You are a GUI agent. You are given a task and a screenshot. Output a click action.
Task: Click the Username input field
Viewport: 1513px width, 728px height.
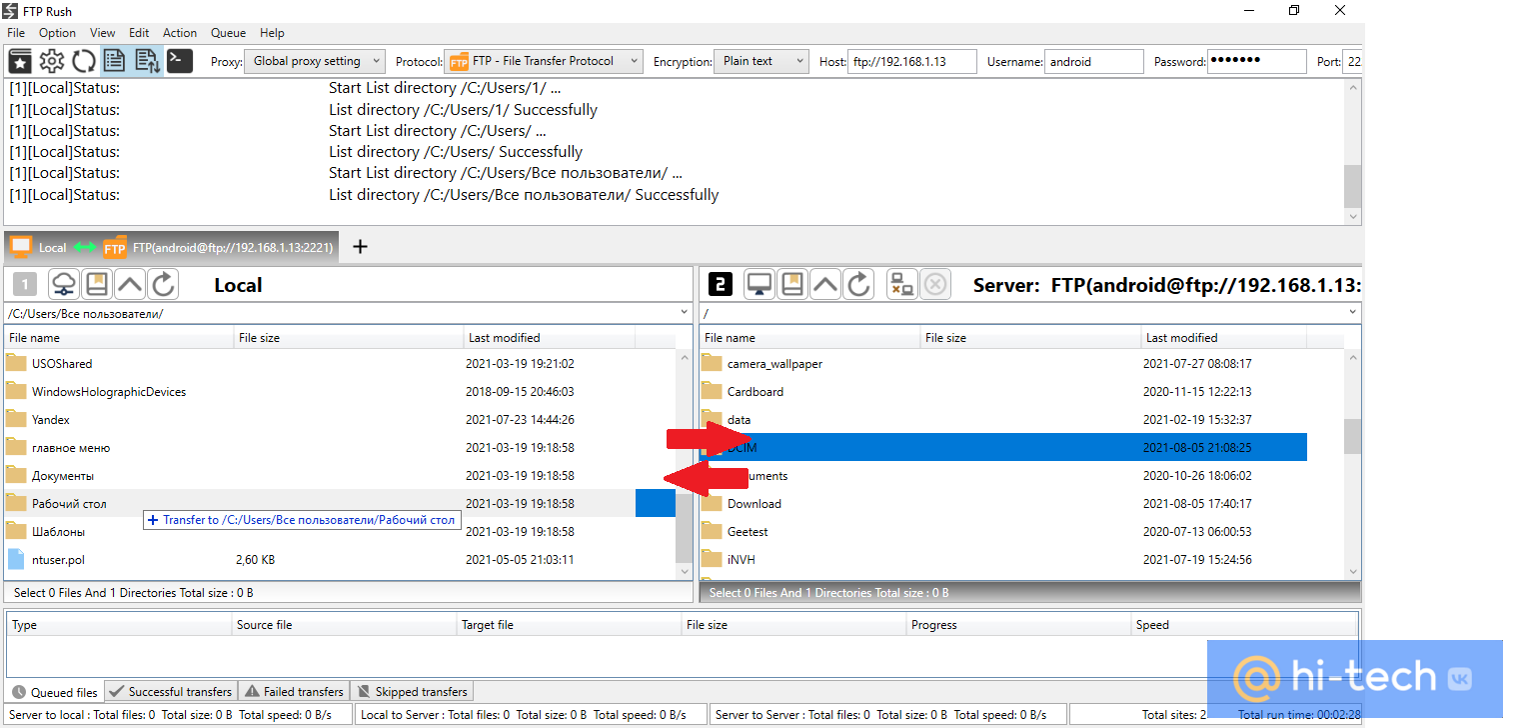click(1093, 62)
